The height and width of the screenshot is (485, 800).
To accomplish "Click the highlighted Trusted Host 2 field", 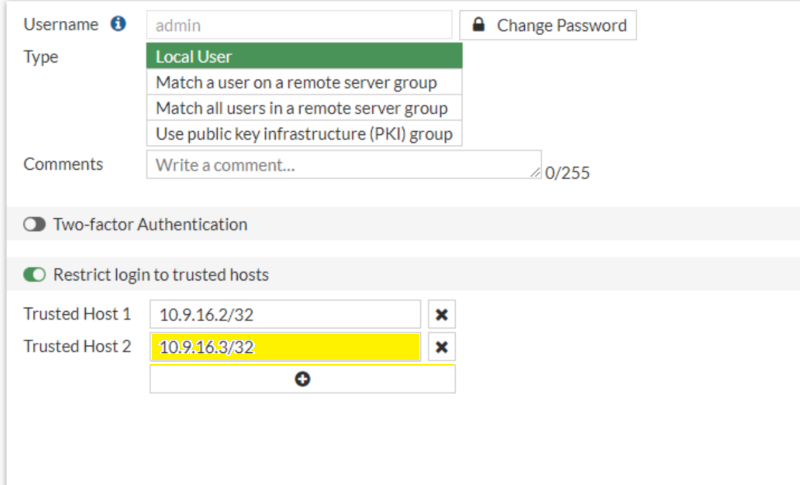I will click(x=285, y=347).
